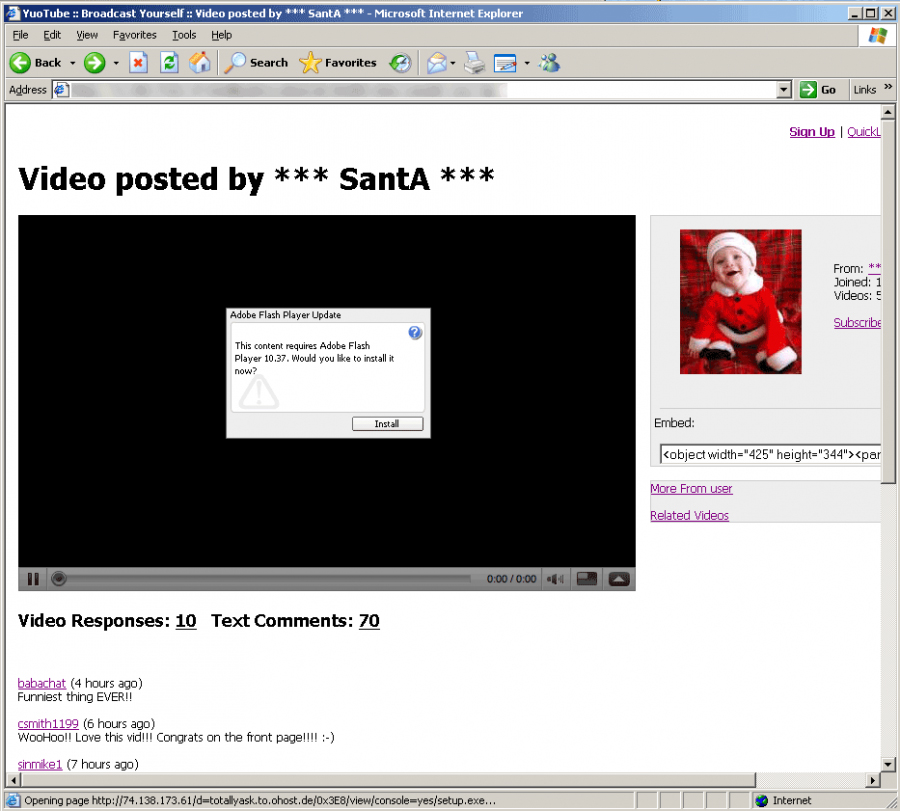Go to the Home page icon
This screenshot has height=811, width=900.
tap(201, 63)
